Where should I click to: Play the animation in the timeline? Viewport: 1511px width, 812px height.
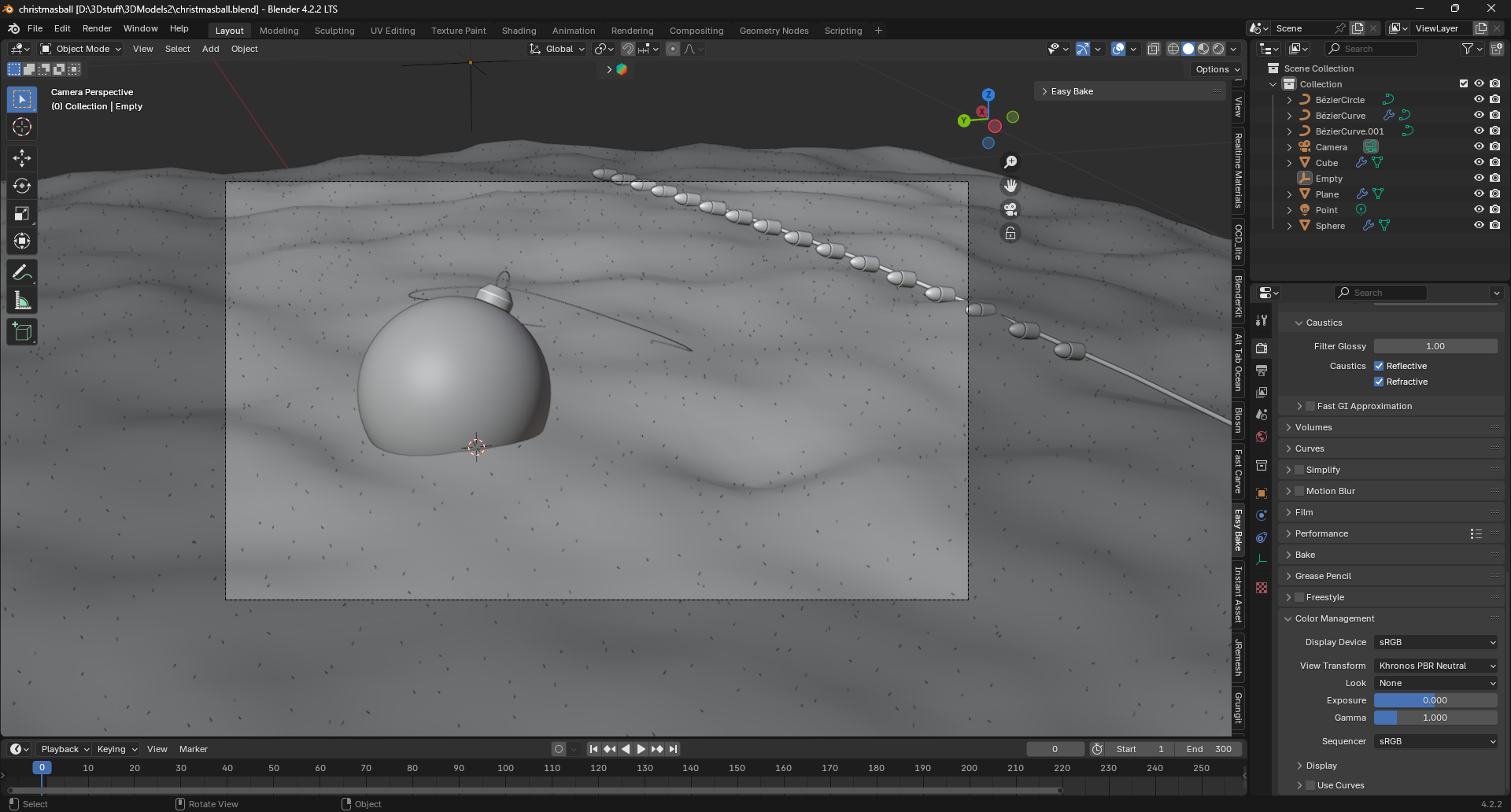click(641, 749)
